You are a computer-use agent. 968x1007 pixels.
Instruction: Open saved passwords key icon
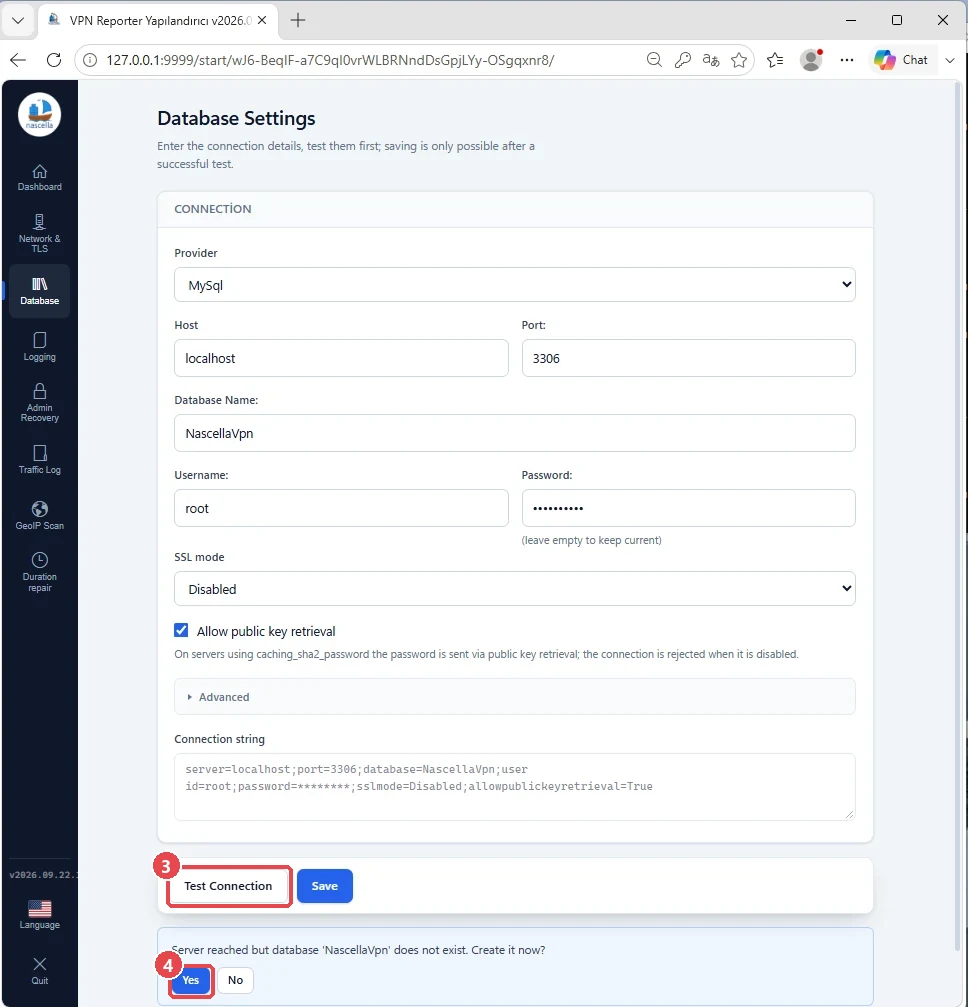682,60
